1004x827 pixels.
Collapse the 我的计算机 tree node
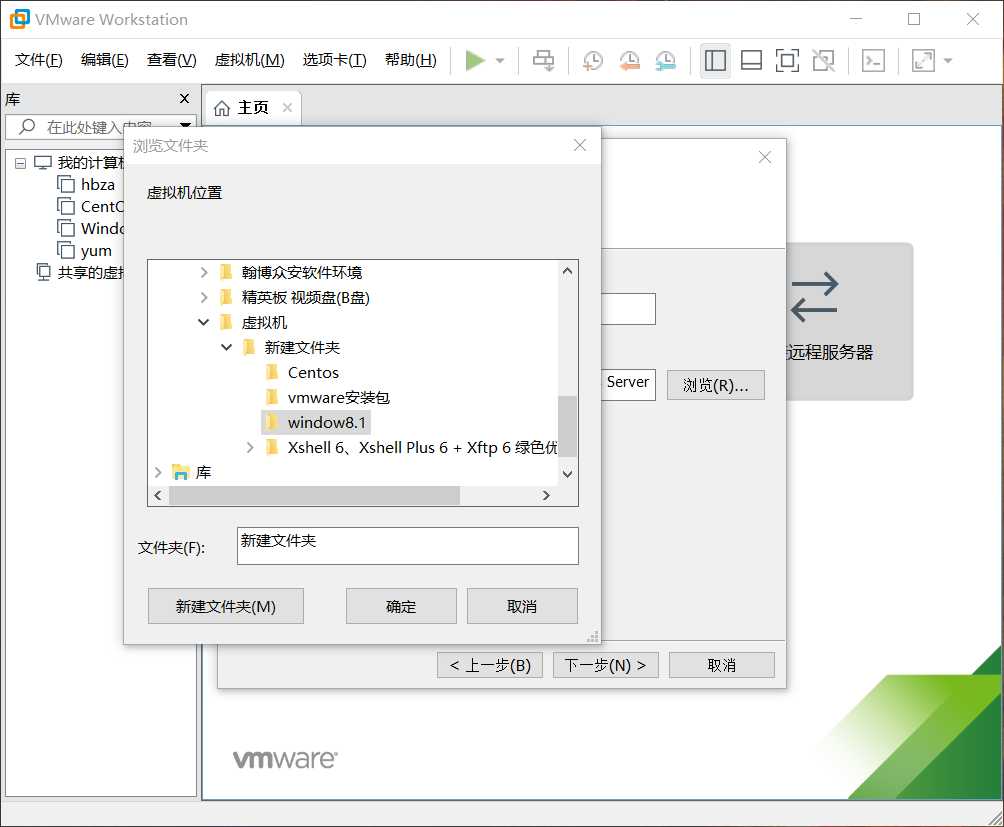tap(20, 163)
